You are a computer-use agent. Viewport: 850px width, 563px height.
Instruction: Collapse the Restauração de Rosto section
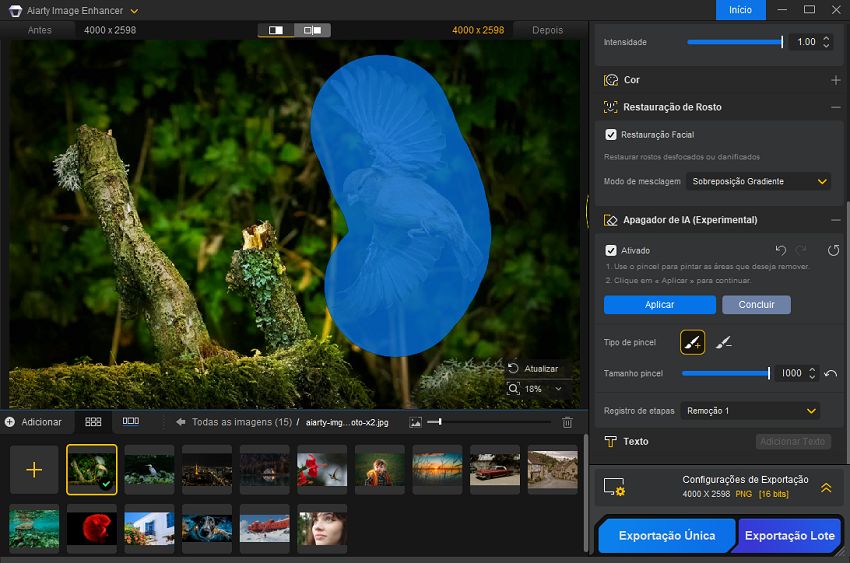[x=835, y=107]
